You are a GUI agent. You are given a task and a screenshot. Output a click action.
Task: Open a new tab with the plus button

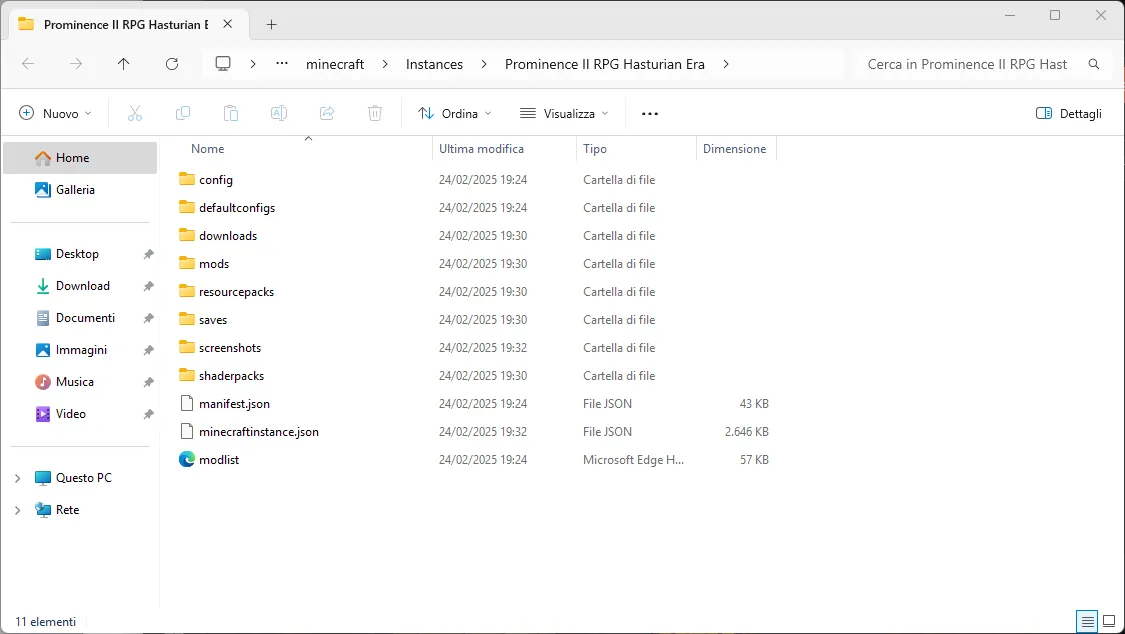point(270,23)
